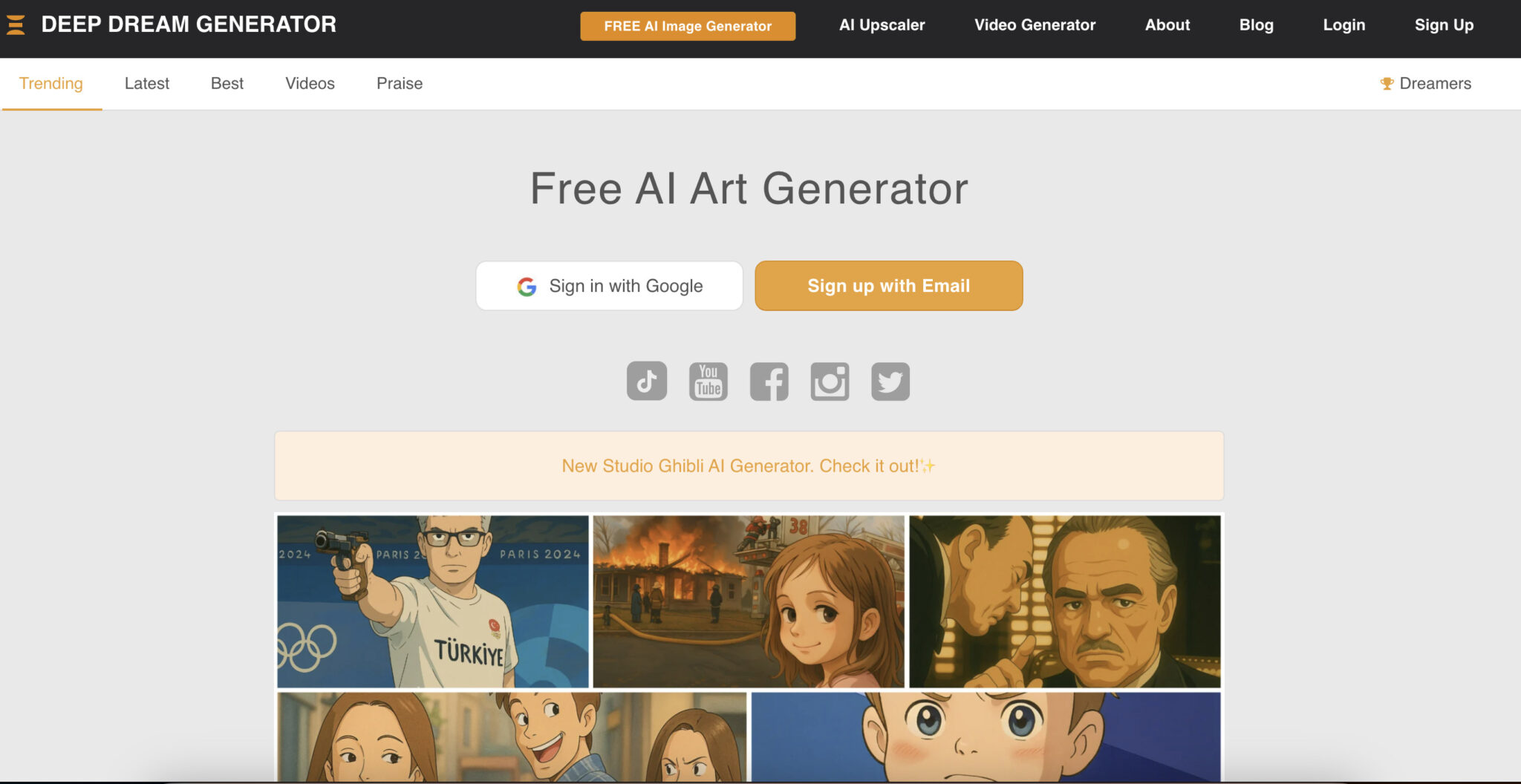
Task: Click the Login link
Action: coord(1344,25)
